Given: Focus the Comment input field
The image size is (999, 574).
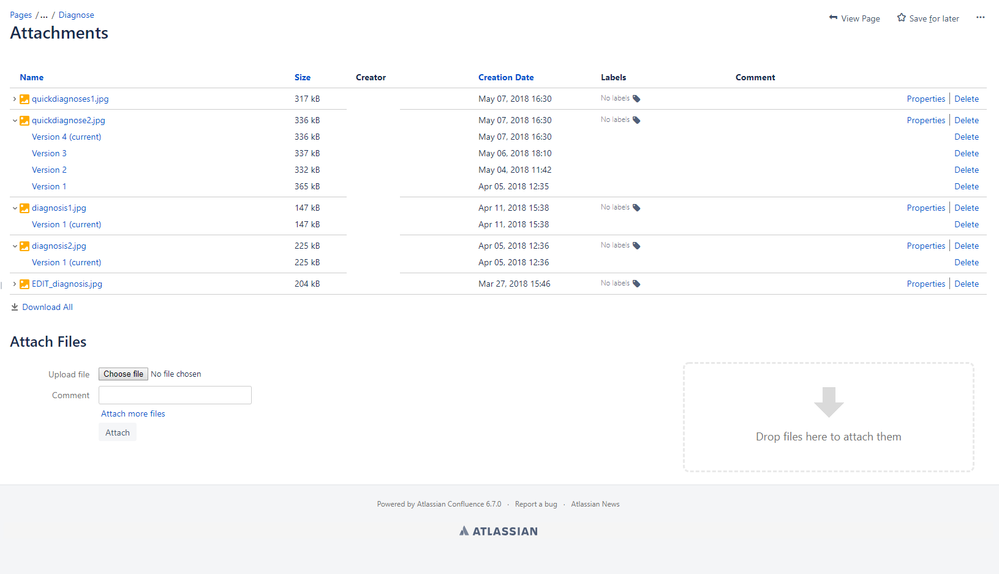Looking at the screenshot, I should 175,395.
